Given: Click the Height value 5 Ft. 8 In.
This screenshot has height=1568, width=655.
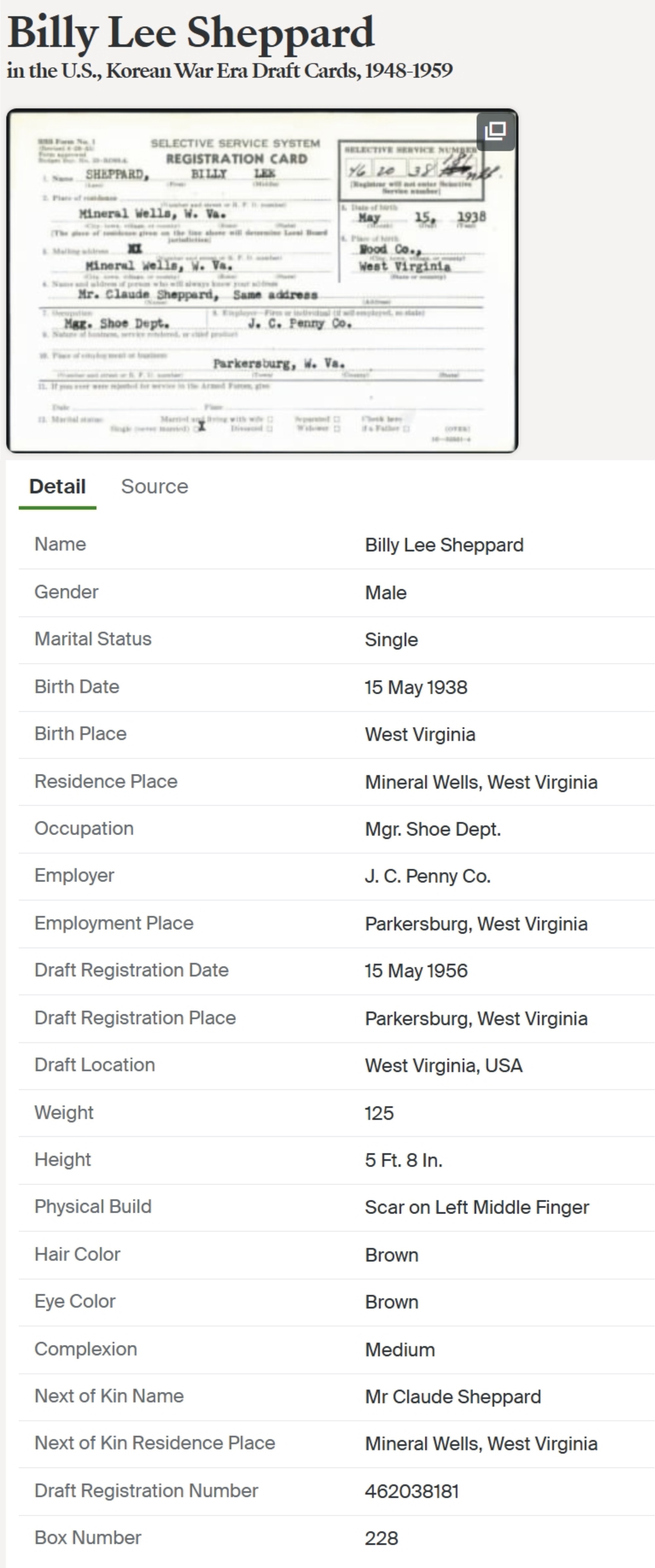Looking at the screenshot, I should tap(403, 1160).
